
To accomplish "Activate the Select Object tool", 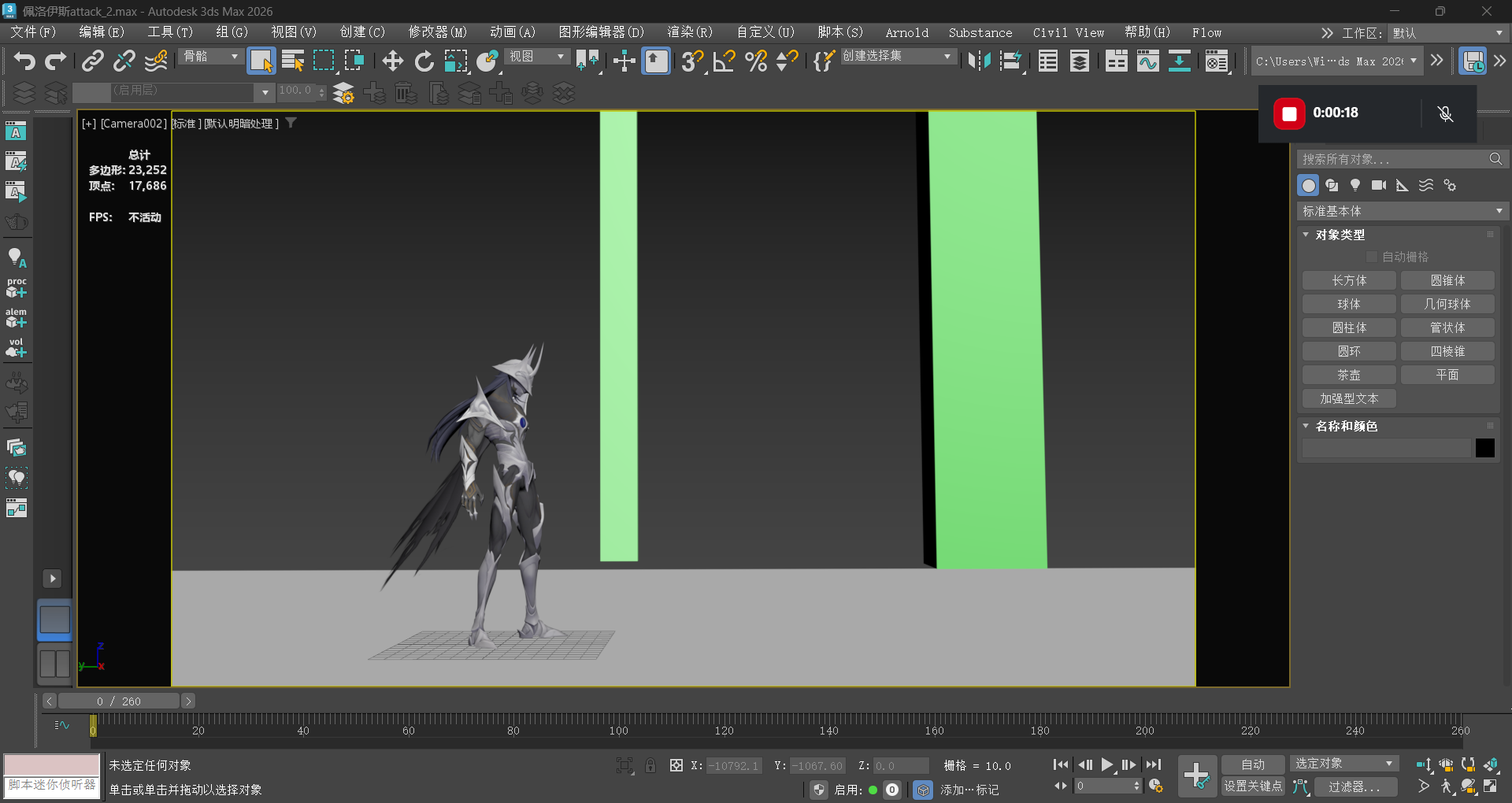I will point(261,61).
